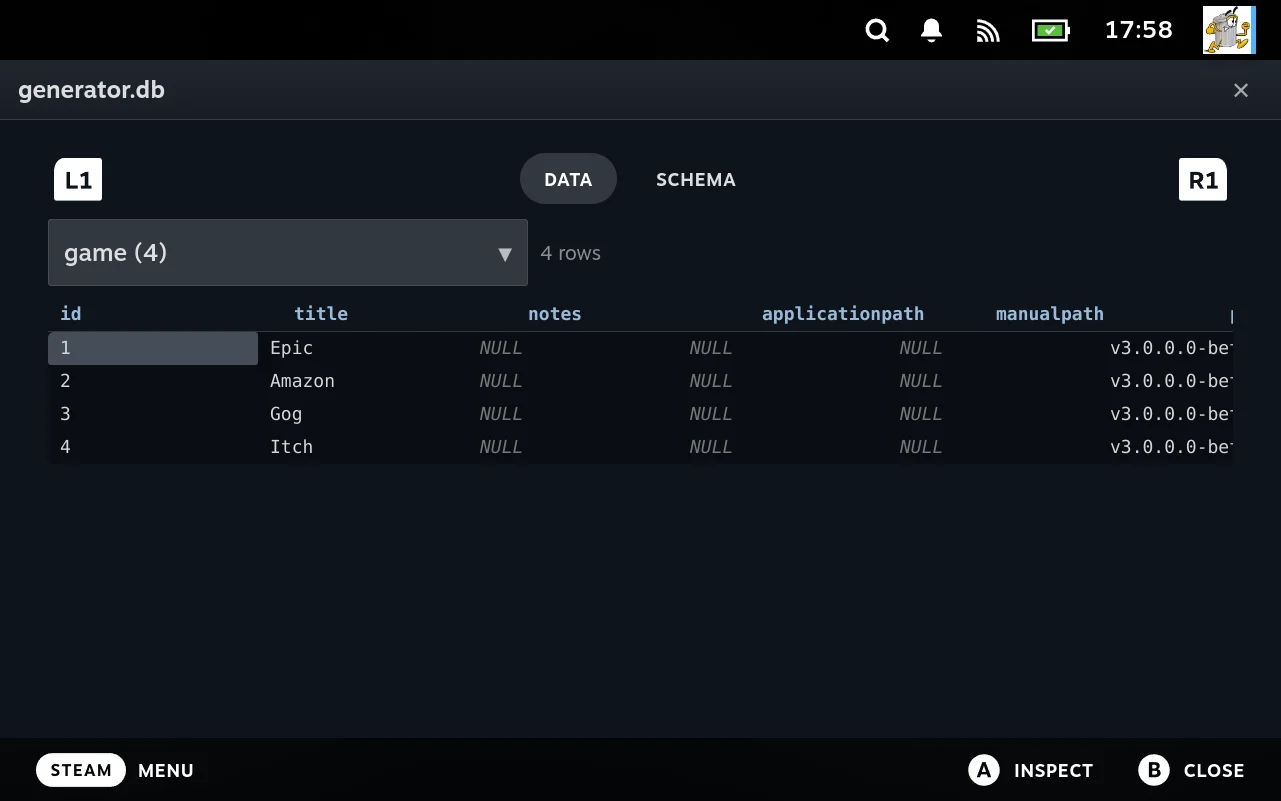The width and height of the screenshot is (1281, 801).
Task: Click the notes column header
Action: [x=555, y=314]
